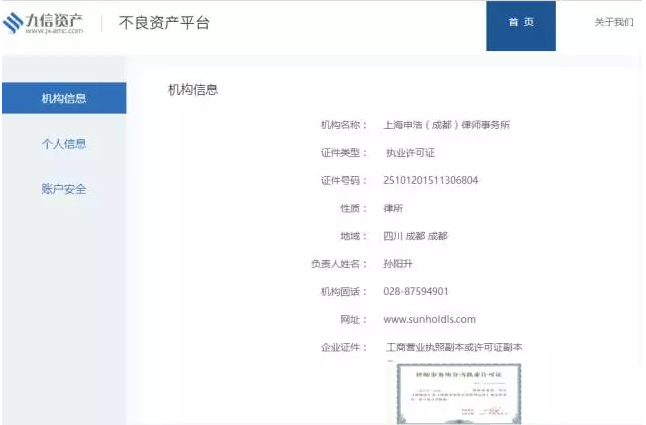Click the phone number 028-87594901
The height and width of the screenshot is (425, 646).
click(416, 291)
